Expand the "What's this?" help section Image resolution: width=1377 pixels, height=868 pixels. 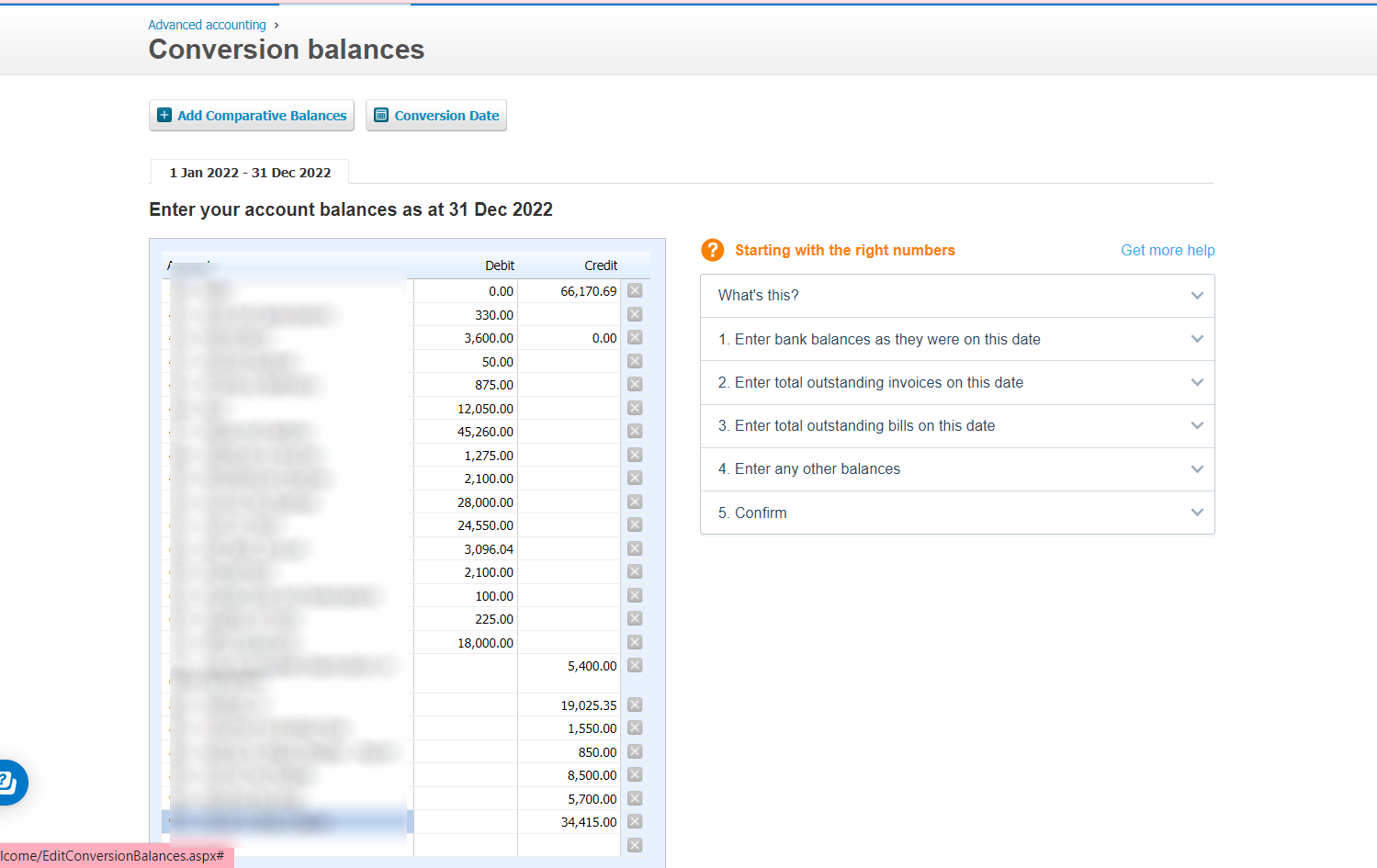[957, 296]
